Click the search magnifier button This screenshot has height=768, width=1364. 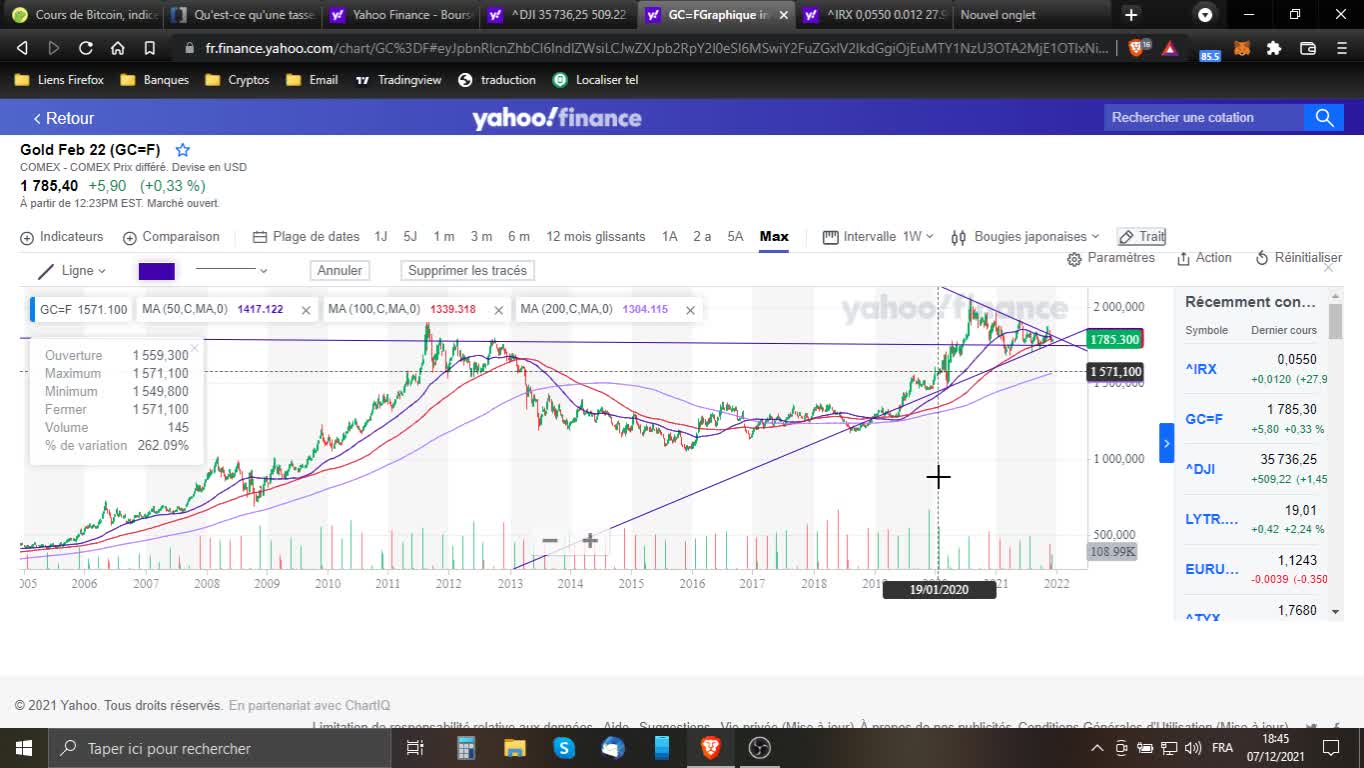click(x=1324, y=118)
